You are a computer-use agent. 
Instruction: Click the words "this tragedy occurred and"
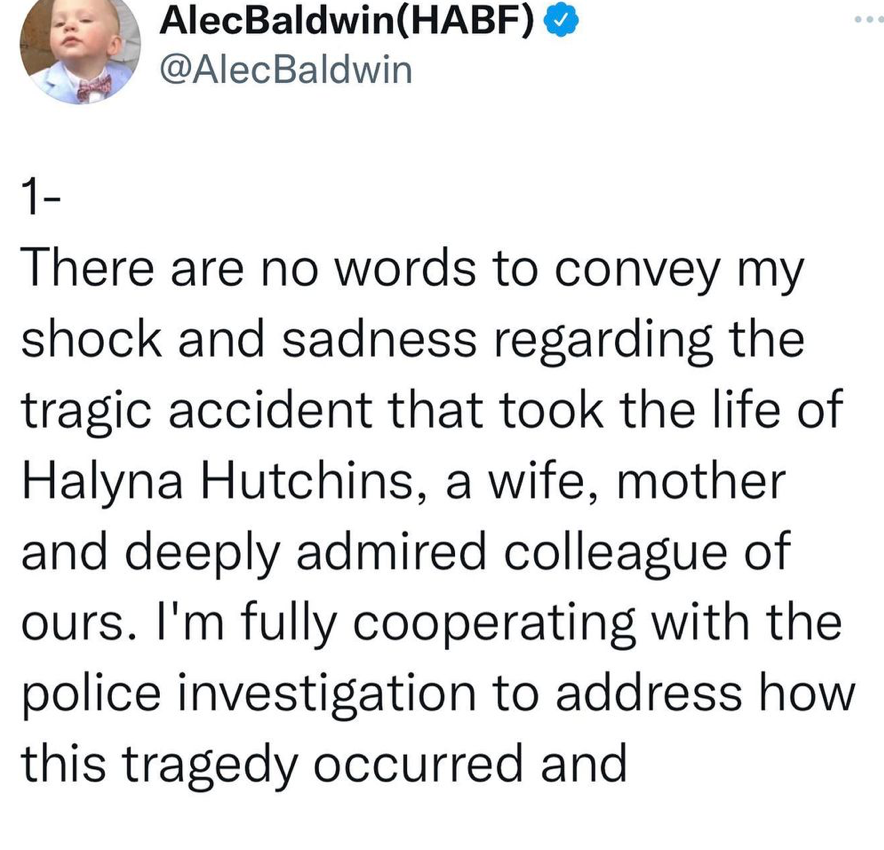tap(324, 765)
